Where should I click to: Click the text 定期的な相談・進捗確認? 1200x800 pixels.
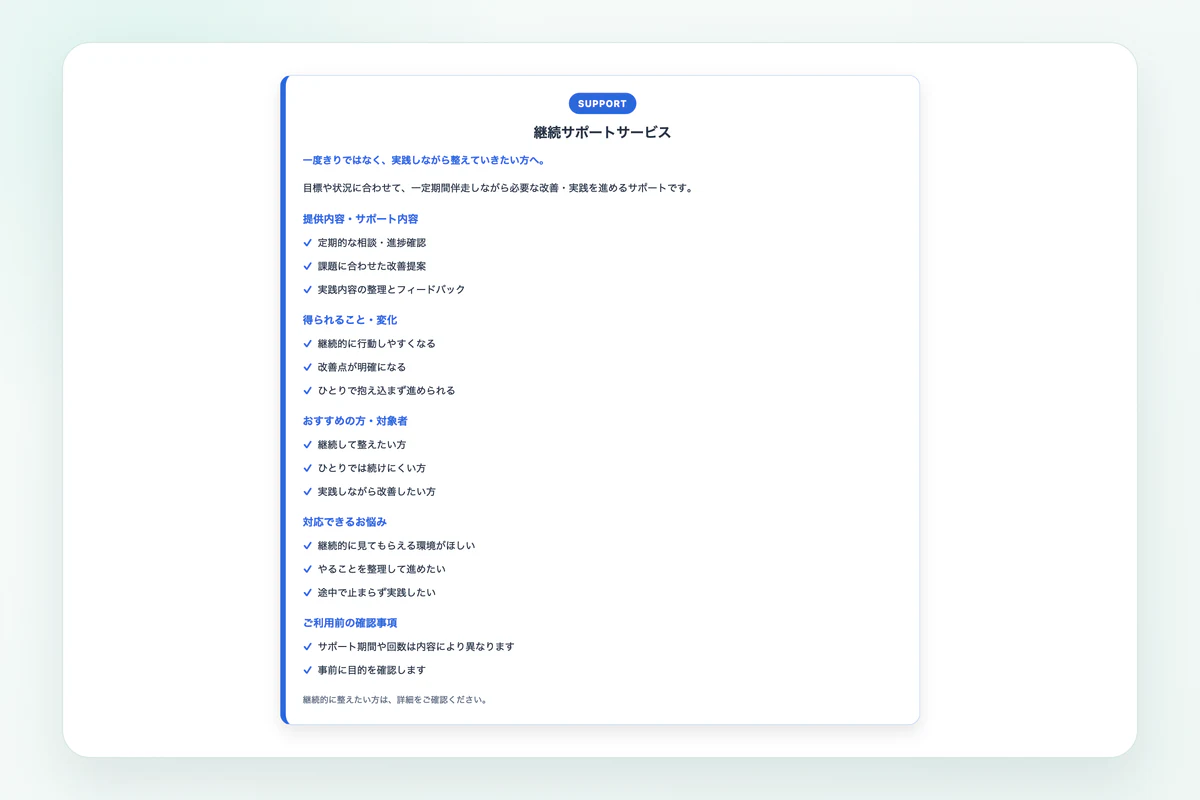(372, 243)
